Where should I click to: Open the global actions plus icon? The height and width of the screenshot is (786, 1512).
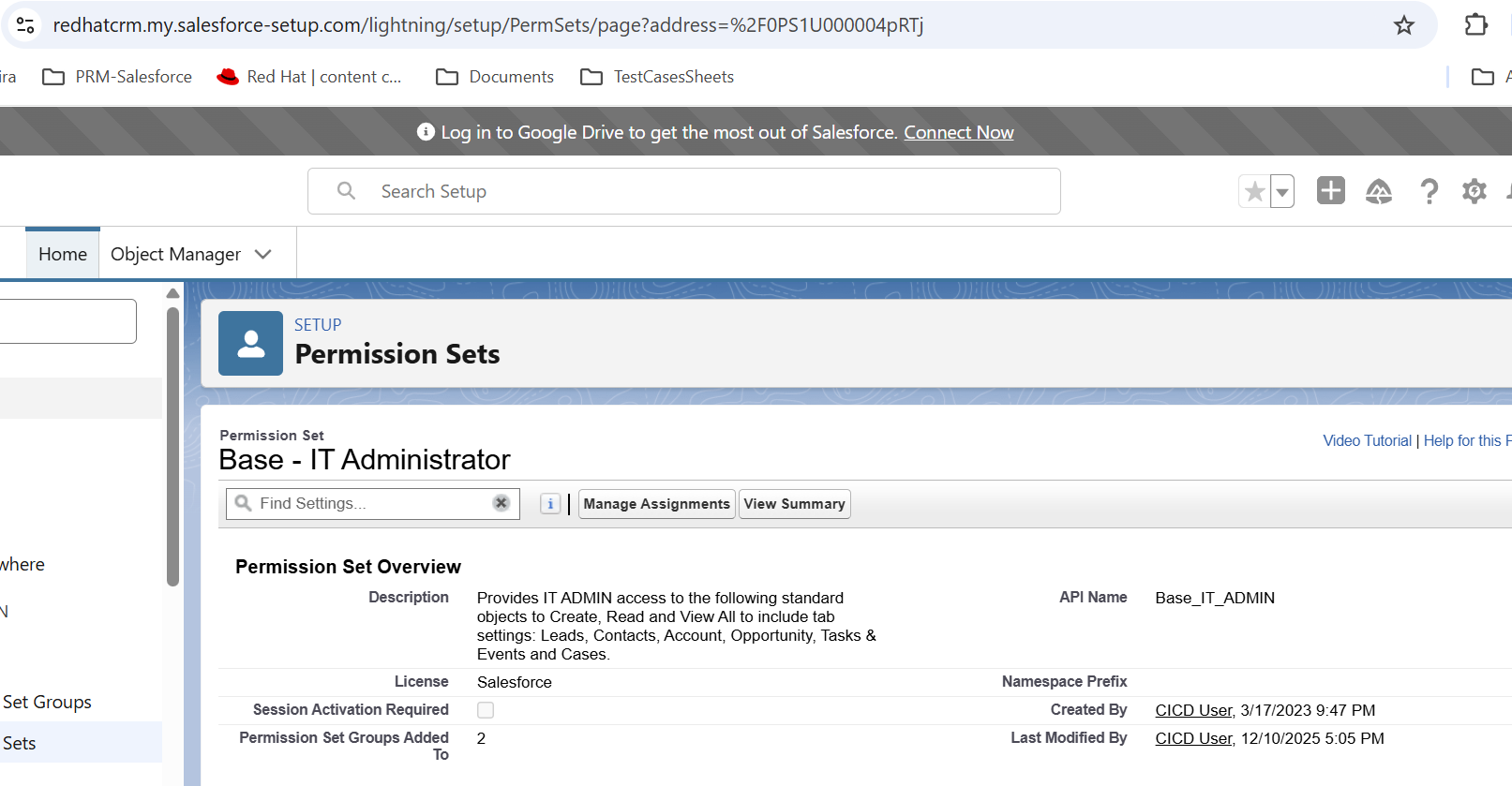pos(1330,190)
